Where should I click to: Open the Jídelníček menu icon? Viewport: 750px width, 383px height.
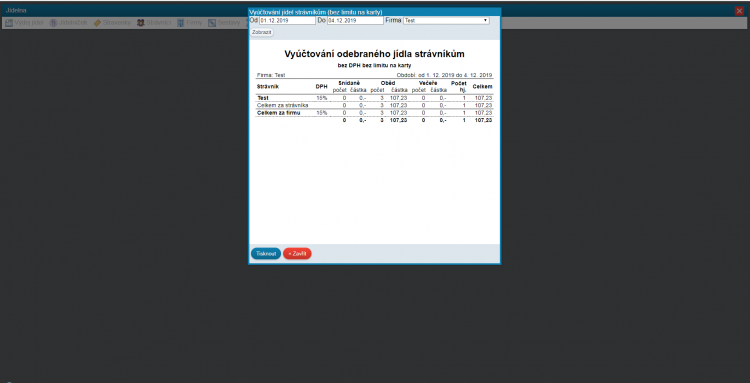coord(53,22)
